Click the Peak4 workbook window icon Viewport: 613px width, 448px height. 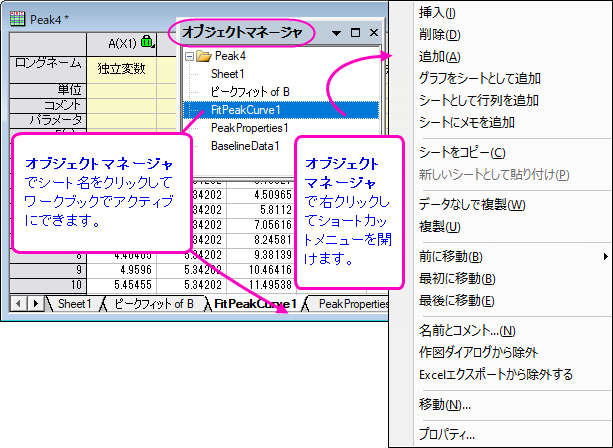click(x=17, y=18)
